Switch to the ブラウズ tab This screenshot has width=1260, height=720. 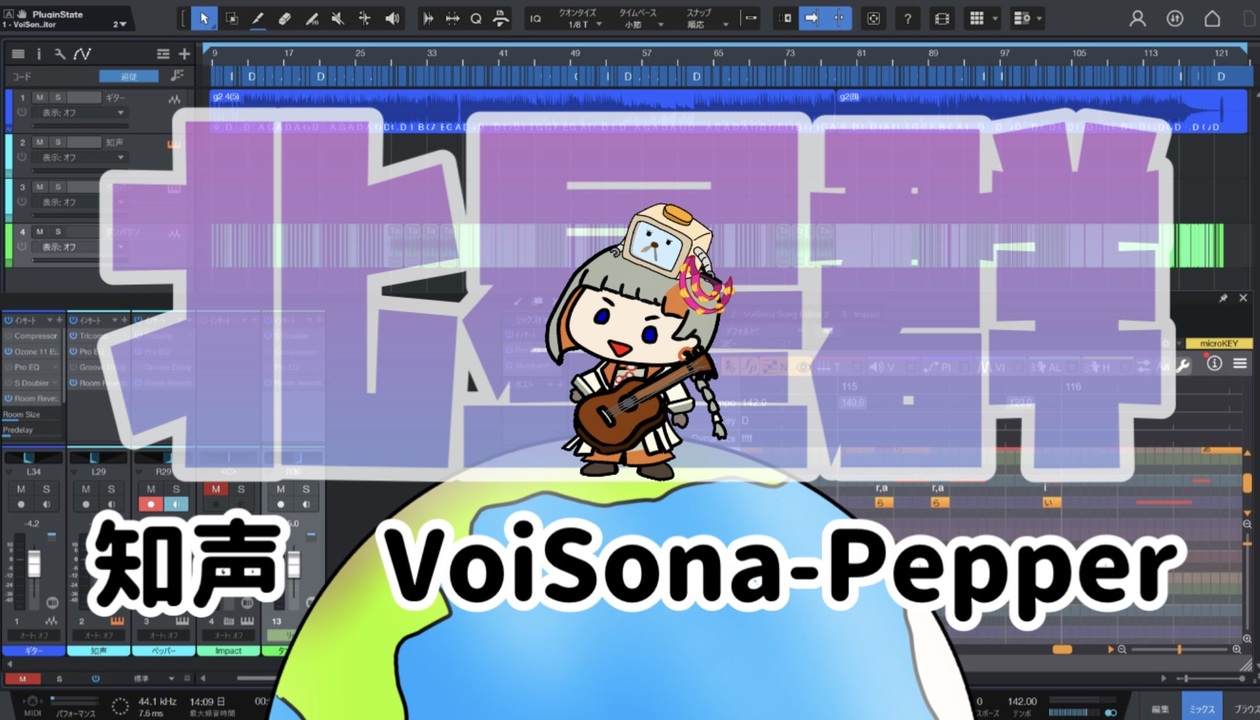click(1243, 709)
